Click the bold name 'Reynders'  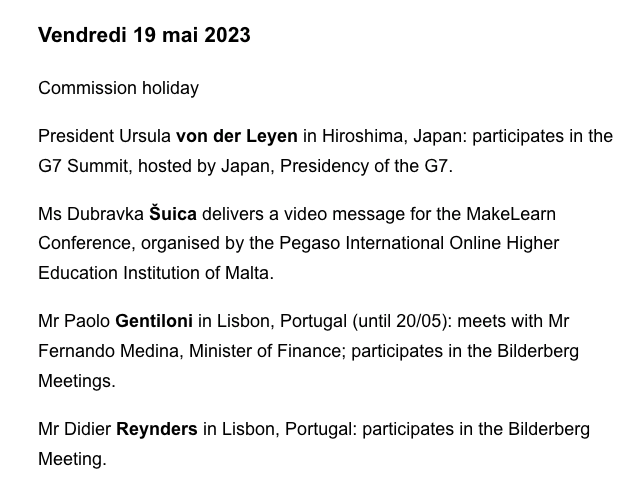pos(157,430)
